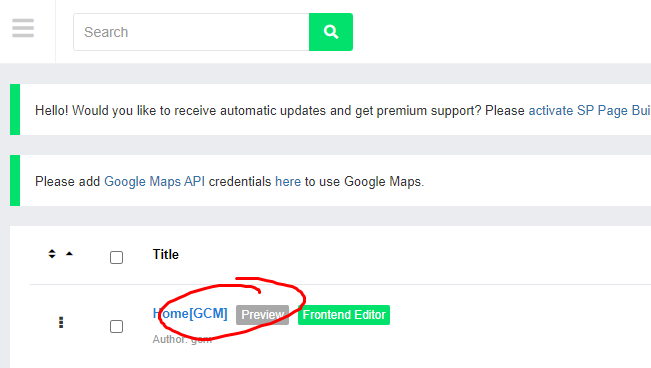Click the 'to use Google Maps' notice text
This screenshot has height=368, width=651.
(365, 182)
